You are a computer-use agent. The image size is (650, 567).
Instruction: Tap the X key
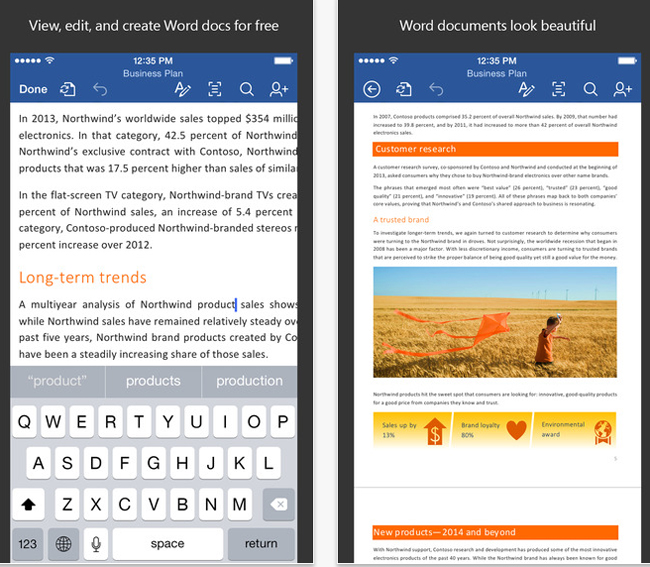(x=96, y=504)
